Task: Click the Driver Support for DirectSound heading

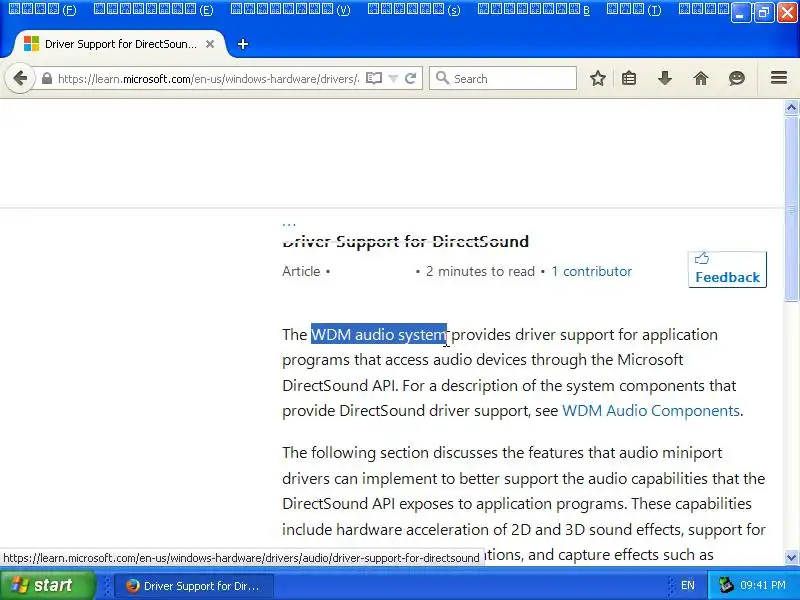Action: tap(406, 241)
